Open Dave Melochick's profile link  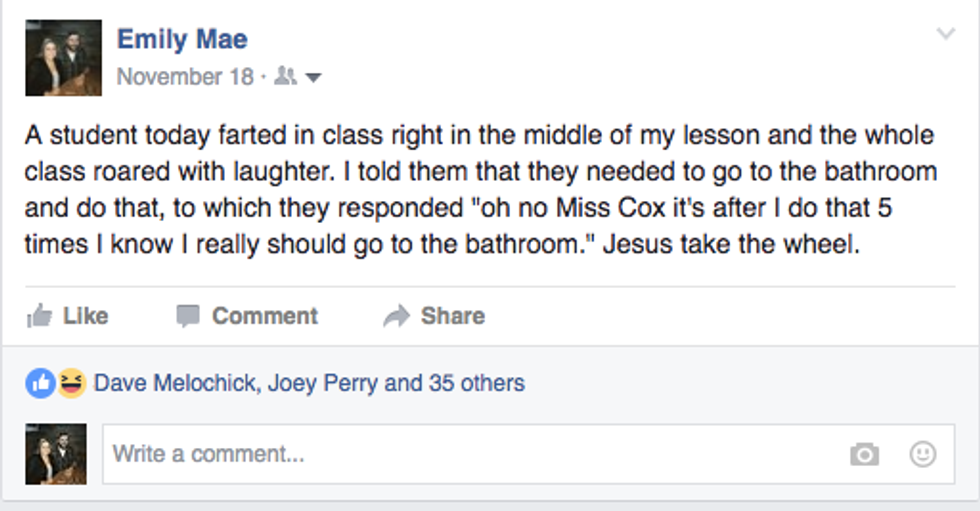coord(174,383)
